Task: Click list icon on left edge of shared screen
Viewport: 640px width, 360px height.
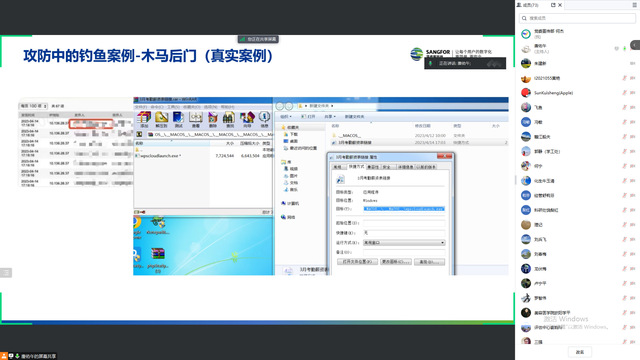Action: coord(6,272)
